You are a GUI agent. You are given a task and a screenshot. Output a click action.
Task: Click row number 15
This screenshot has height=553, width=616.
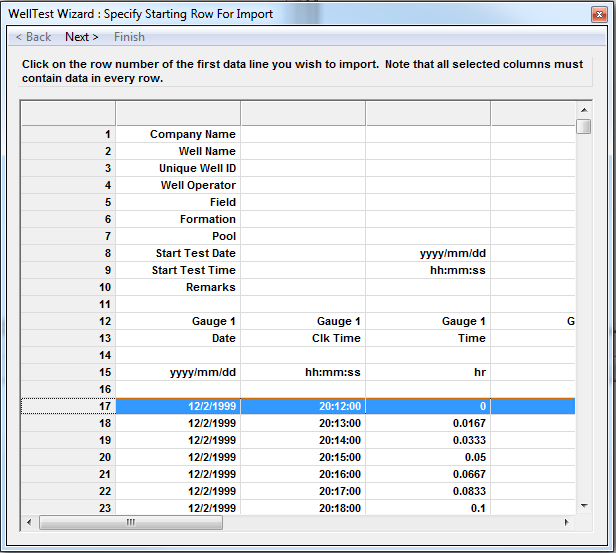pyautogui.click(x=68, y=372)
